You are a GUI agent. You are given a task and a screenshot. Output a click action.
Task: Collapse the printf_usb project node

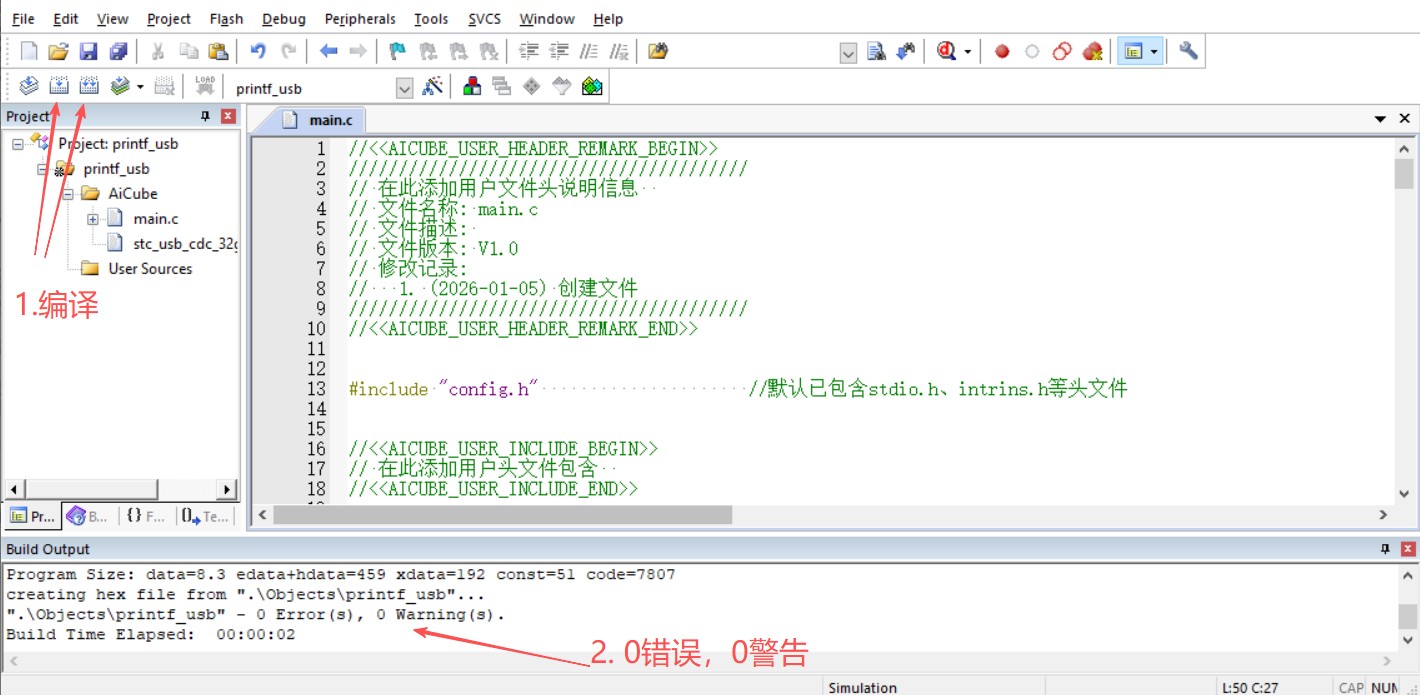click(41, 168)
